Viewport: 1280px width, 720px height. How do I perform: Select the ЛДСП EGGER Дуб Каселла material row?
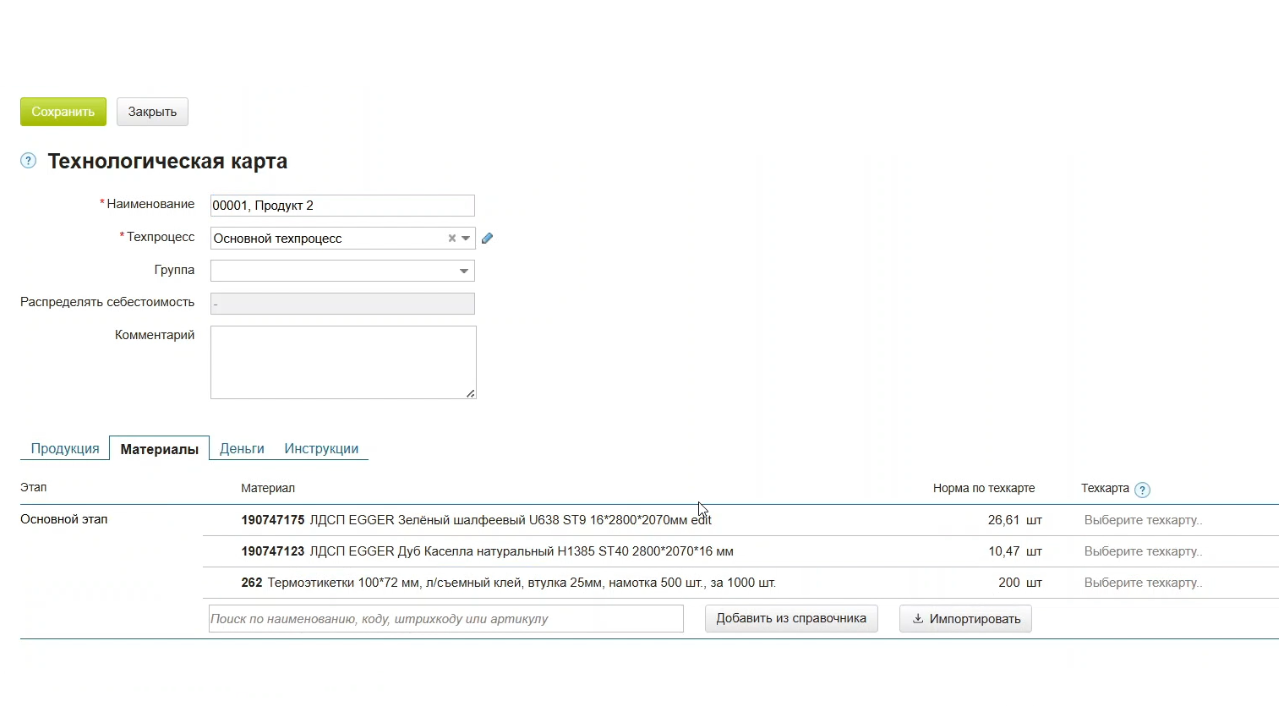click(520, 552)
